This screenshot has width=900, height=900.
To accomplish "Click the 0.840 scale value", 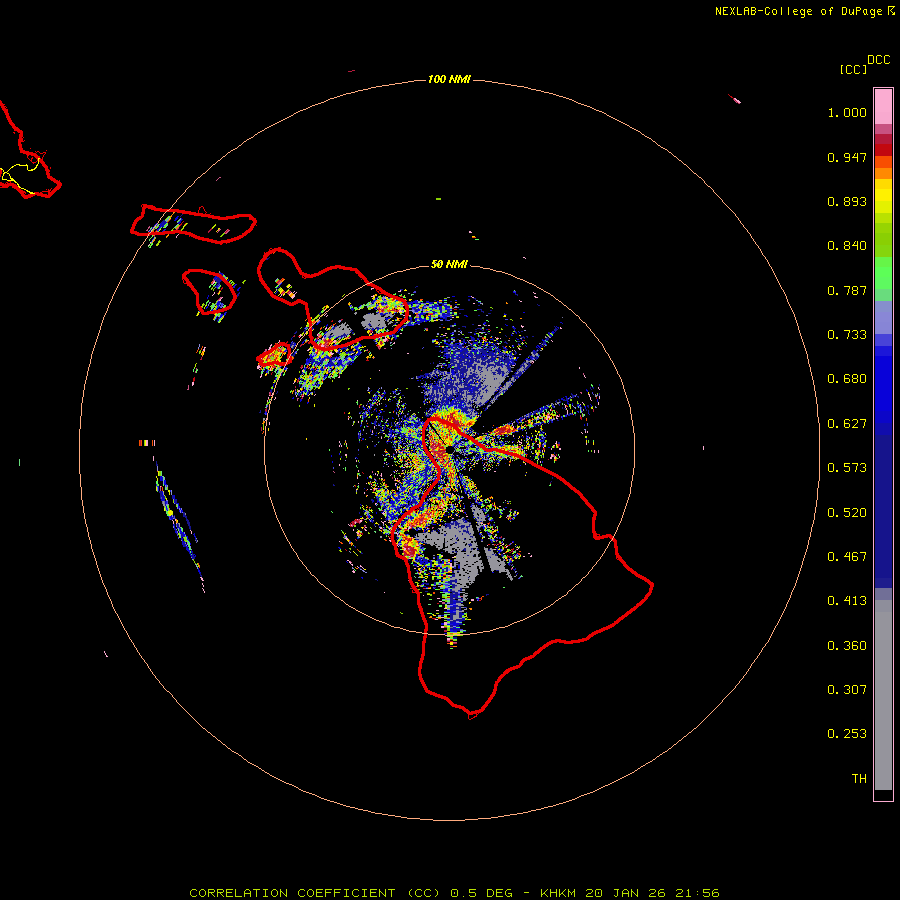I will [x=847, y=246].
